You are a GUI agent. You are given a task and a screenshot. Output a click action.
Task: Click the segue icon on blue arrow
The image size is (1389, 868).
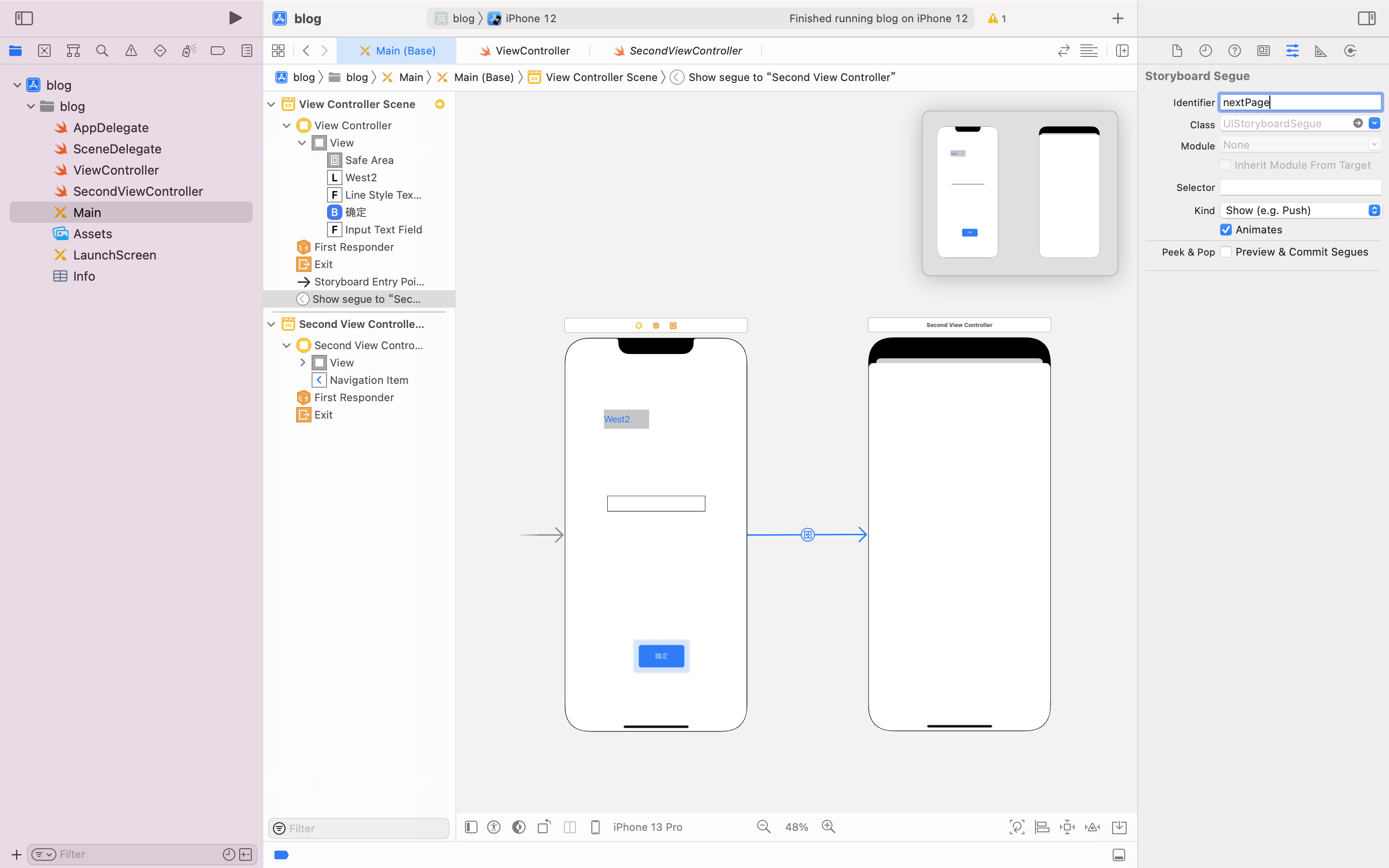pos(807,534)
